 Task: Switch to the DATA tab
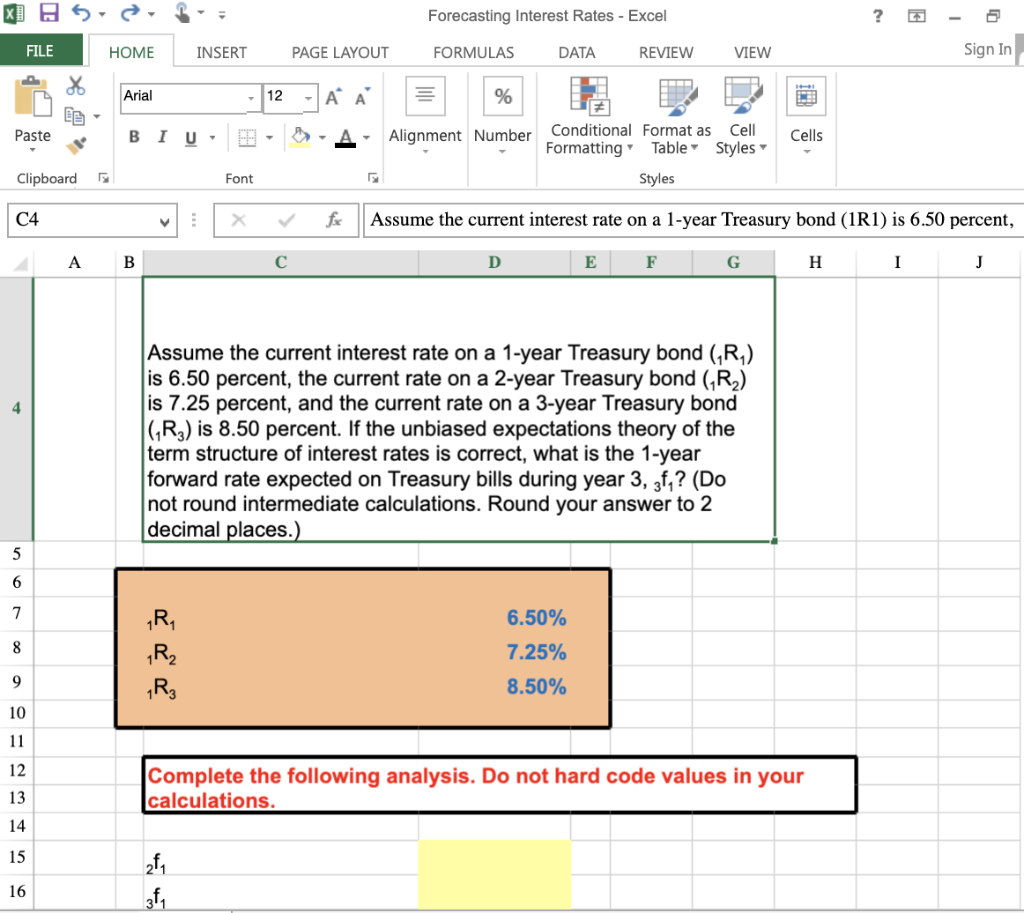tap(576, 52)
